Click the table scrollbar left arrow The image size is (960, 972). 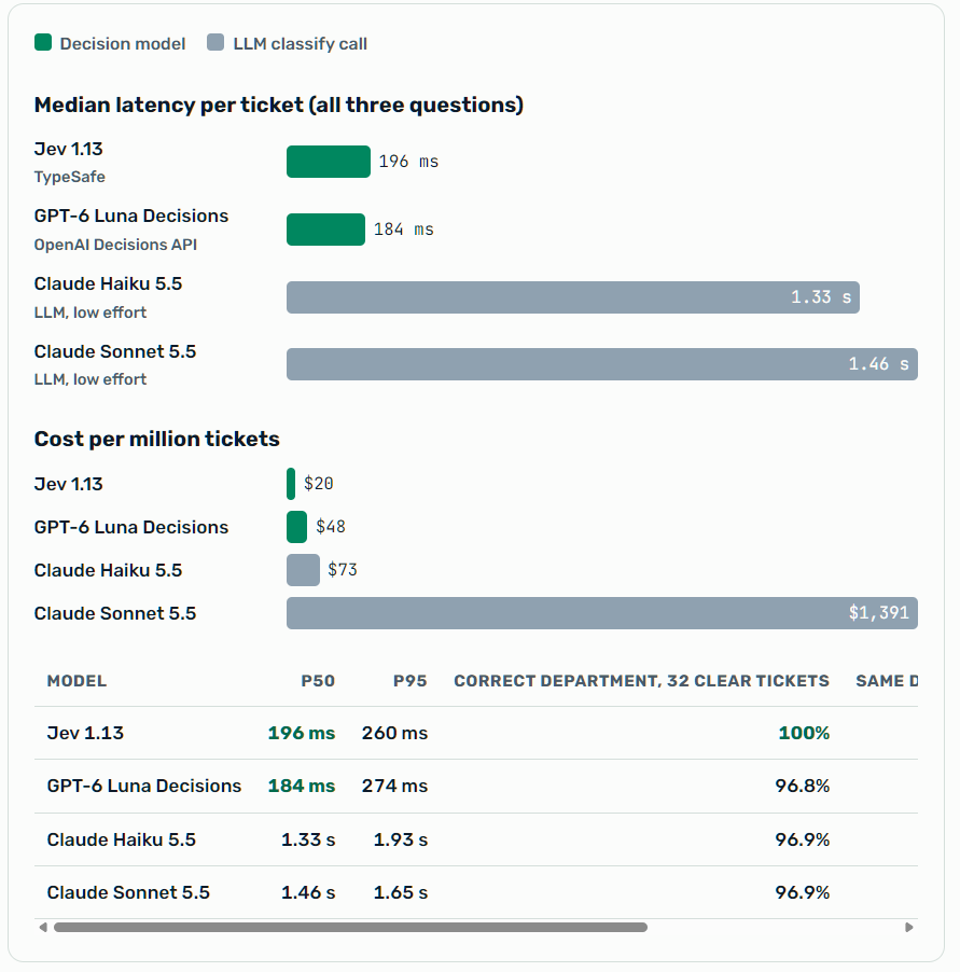pos(43,927)
